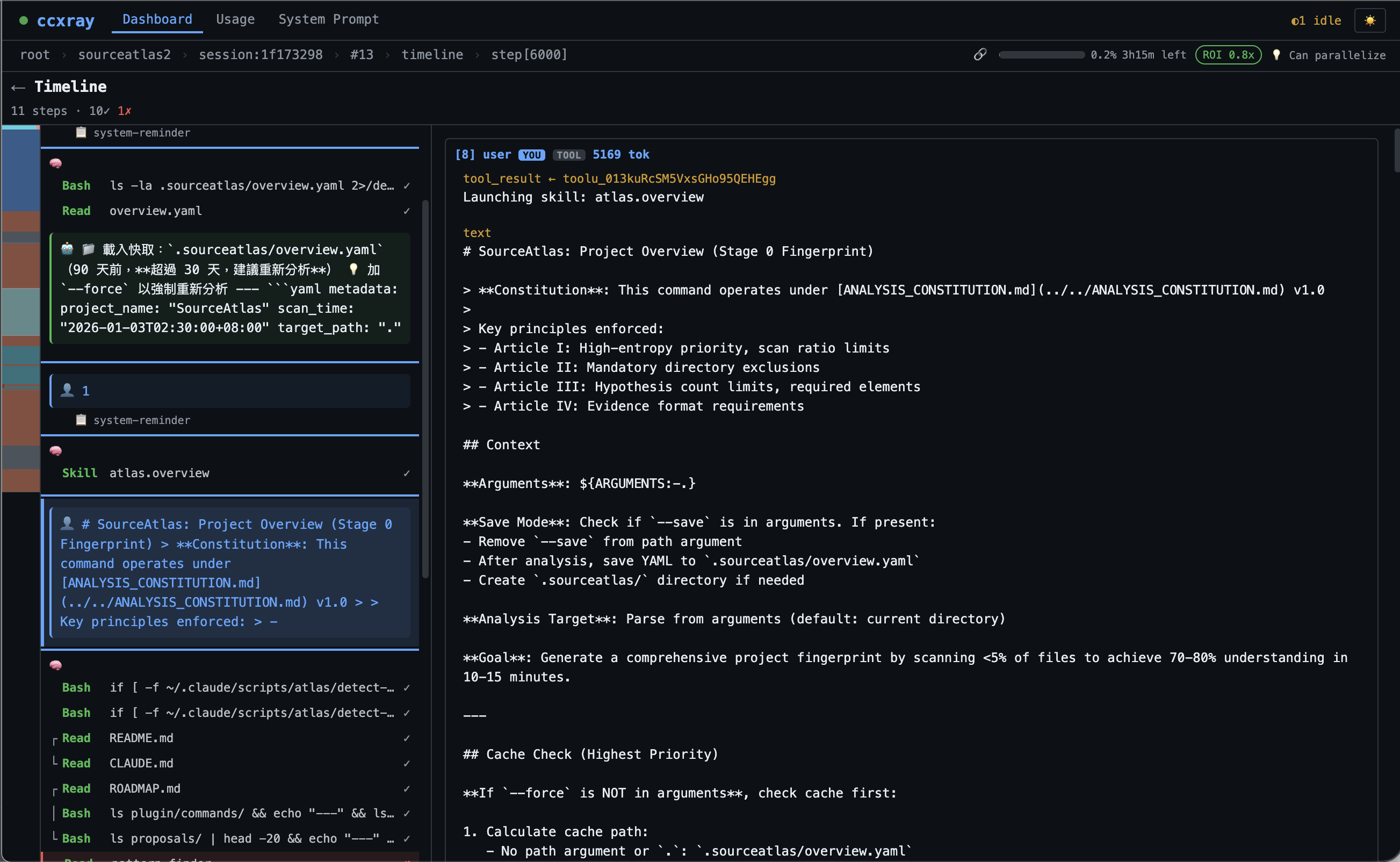Click the green ccxray status dot
This screenshot has height=862, width=1400.
point(23,20)
